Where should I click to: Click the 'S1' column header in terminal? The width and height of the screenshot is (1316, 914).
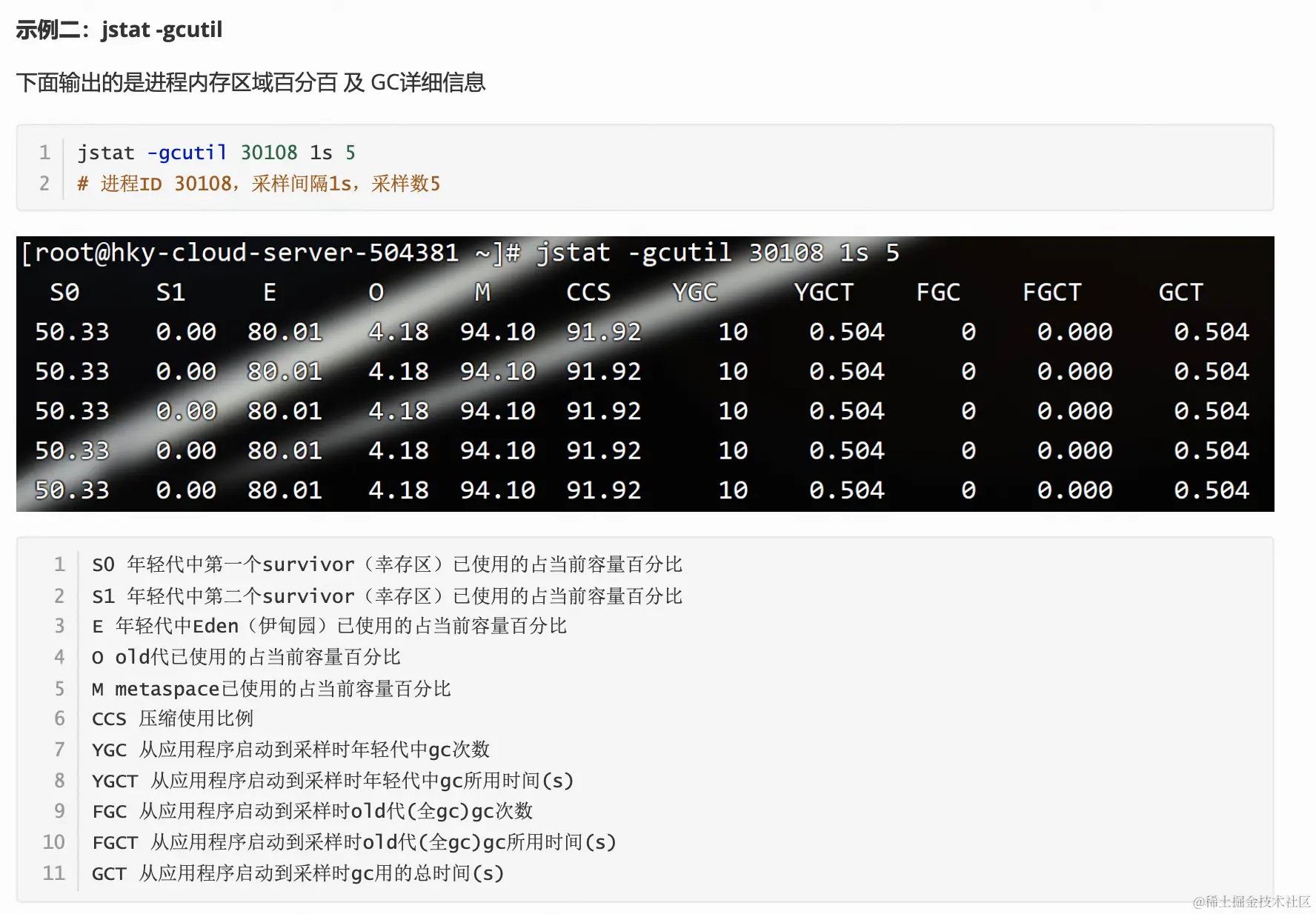click(x=170, y=293)
